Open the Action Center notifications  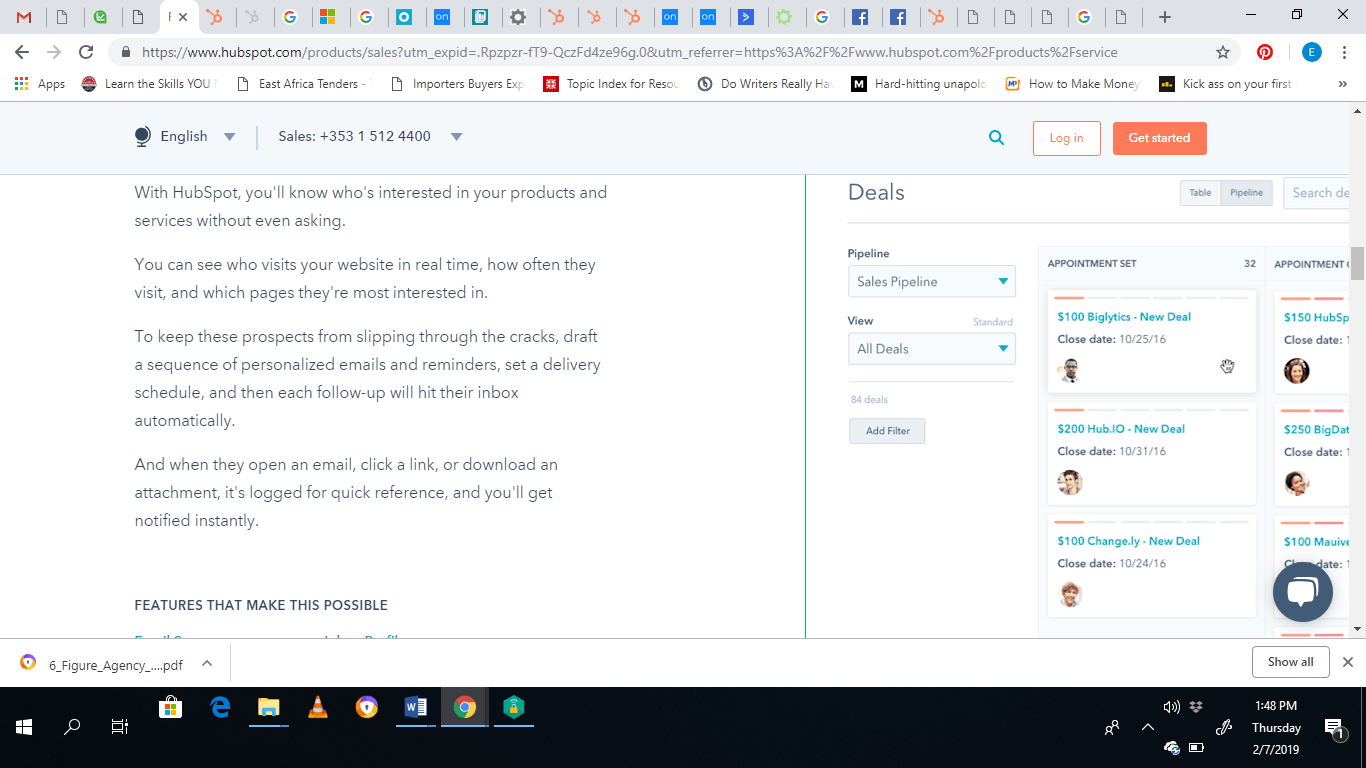pyautogui.click(x=1333, y=728)
